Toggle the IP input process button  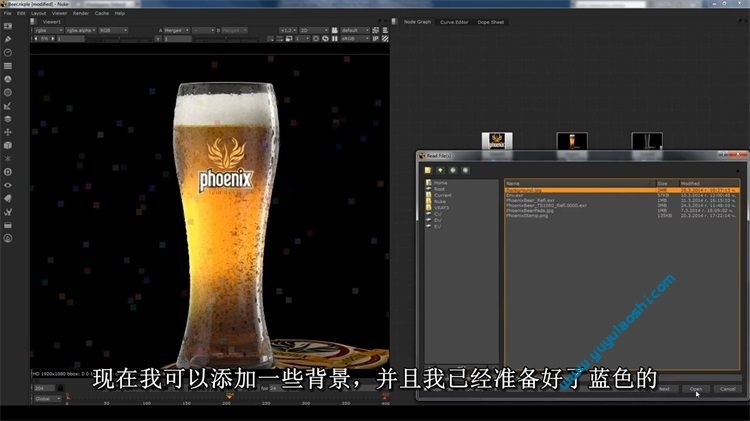coord(375,39)
